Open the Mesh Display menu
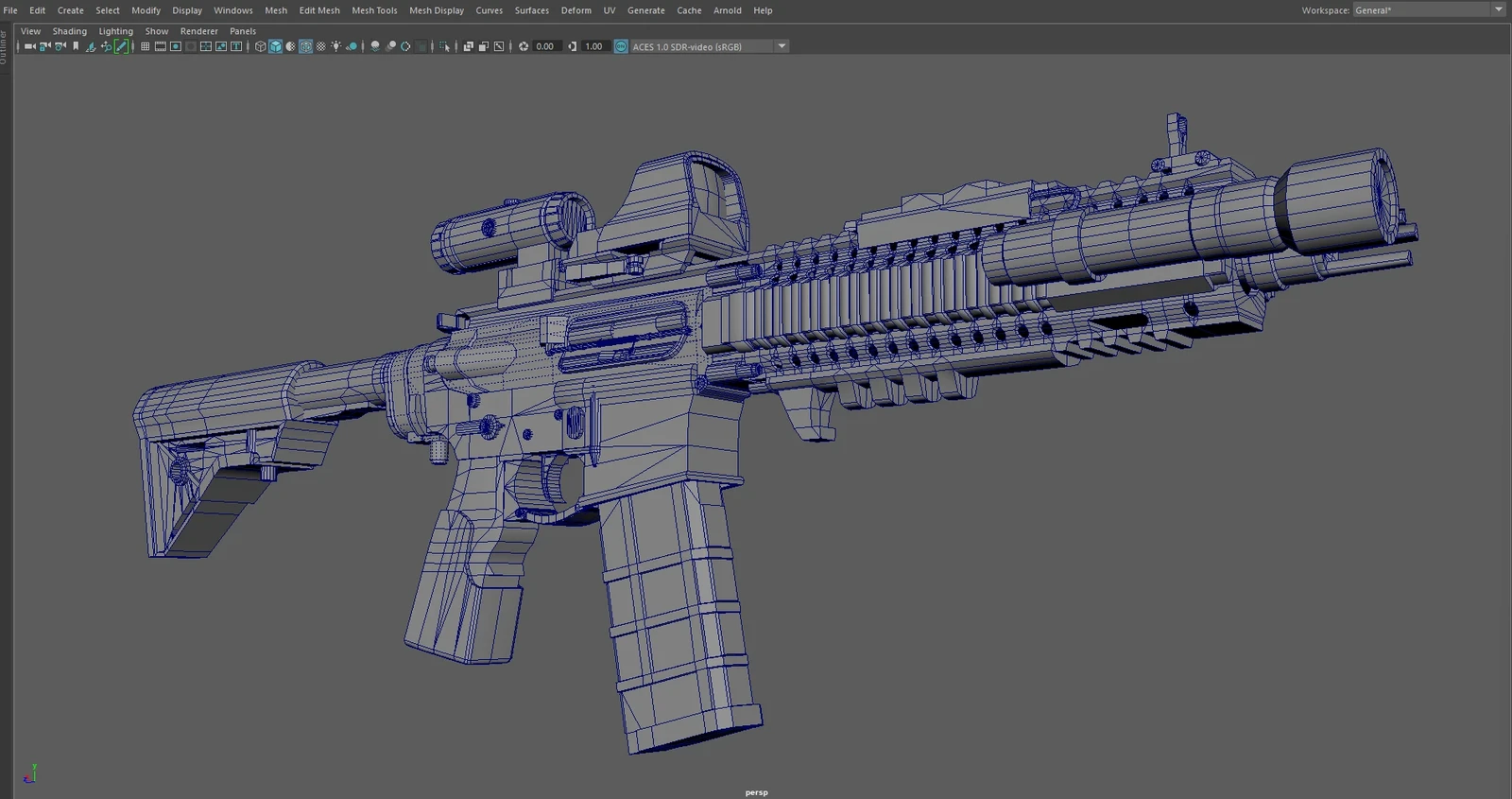Viewport: 1512px width, 799px height. click(437, 10)
